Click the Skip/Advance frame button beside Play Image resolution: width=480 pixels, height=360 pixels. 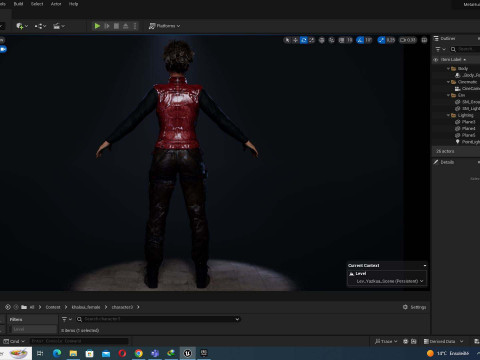[107, 26]
